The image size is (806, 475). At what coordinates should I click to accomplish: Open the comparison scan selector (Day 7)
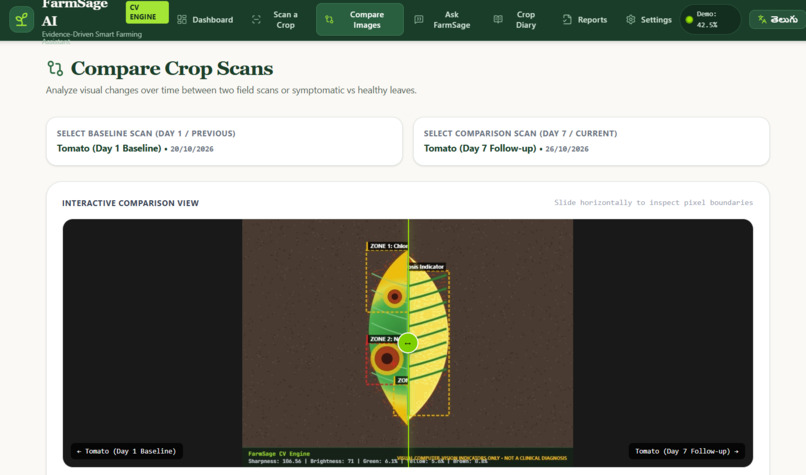(x=591, y=141)
